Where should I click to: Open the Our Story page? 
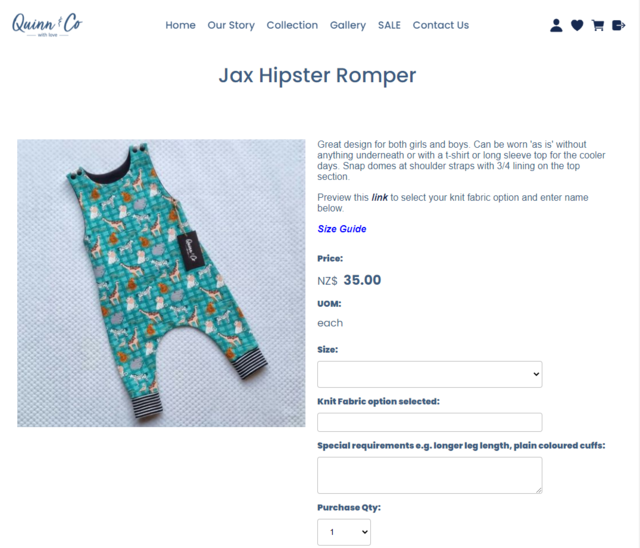[231, 25]
